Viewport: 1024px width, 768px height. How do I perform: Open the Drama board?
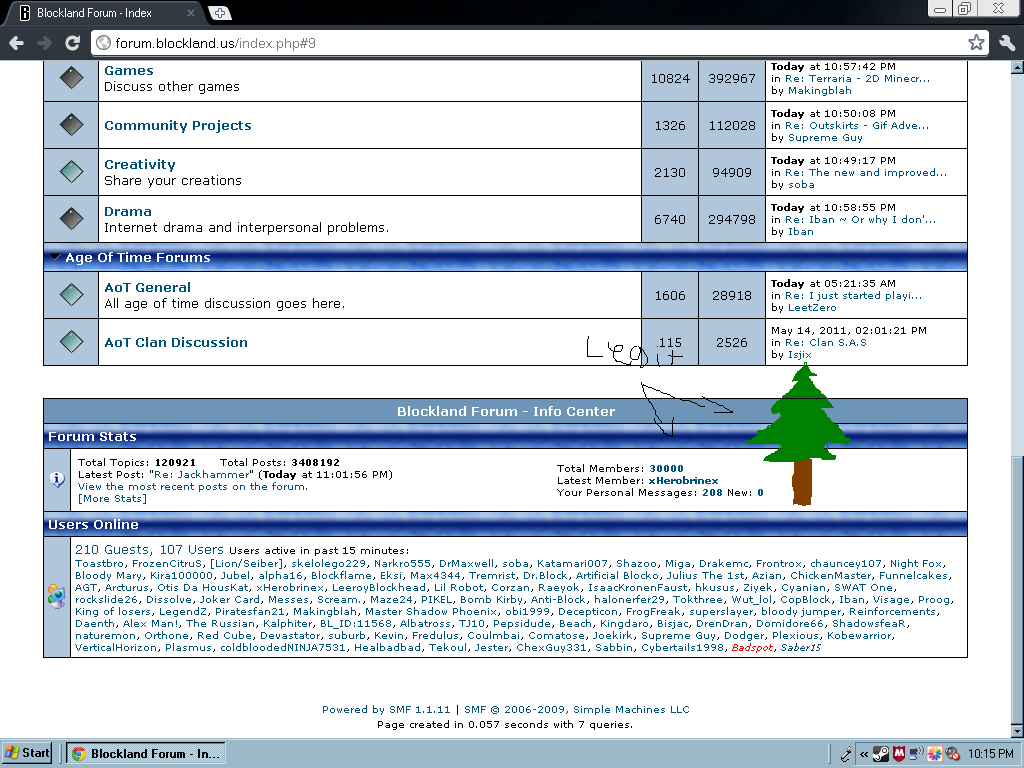pos(128,212)
